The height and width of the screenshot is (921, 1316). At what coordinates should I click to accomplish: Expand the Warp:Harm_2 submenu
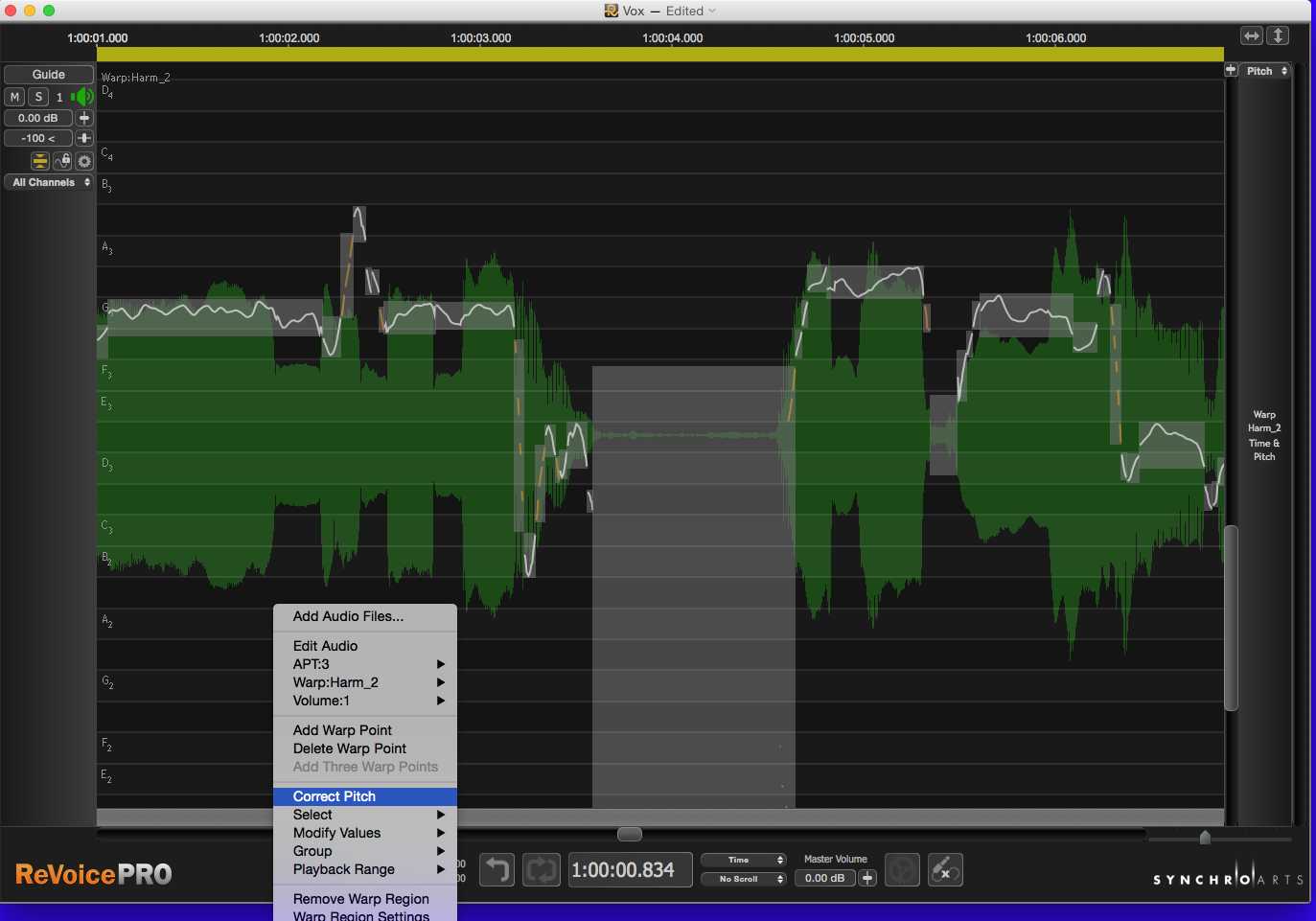coord(365,682)
